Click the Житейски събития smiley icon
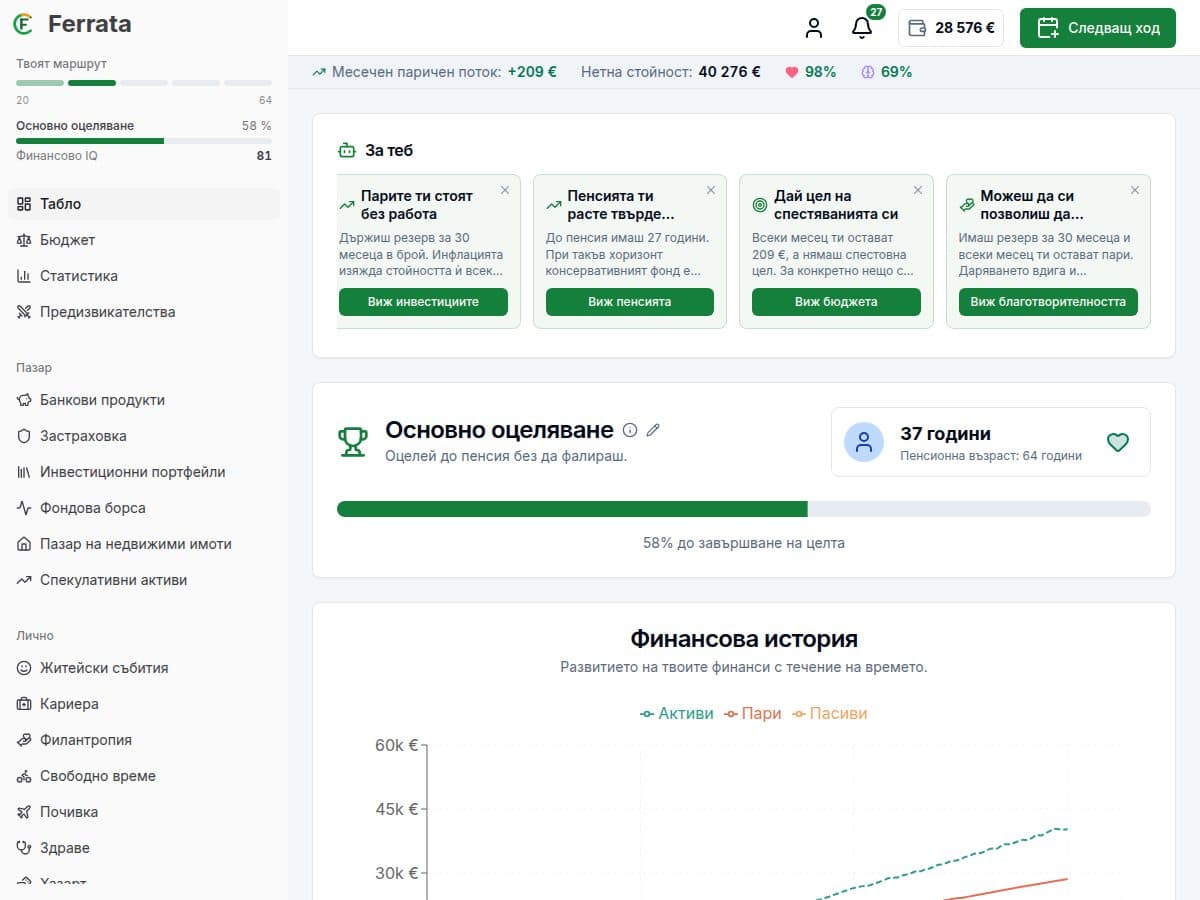This screenshot has height=900, width=1200. [25, 668]
